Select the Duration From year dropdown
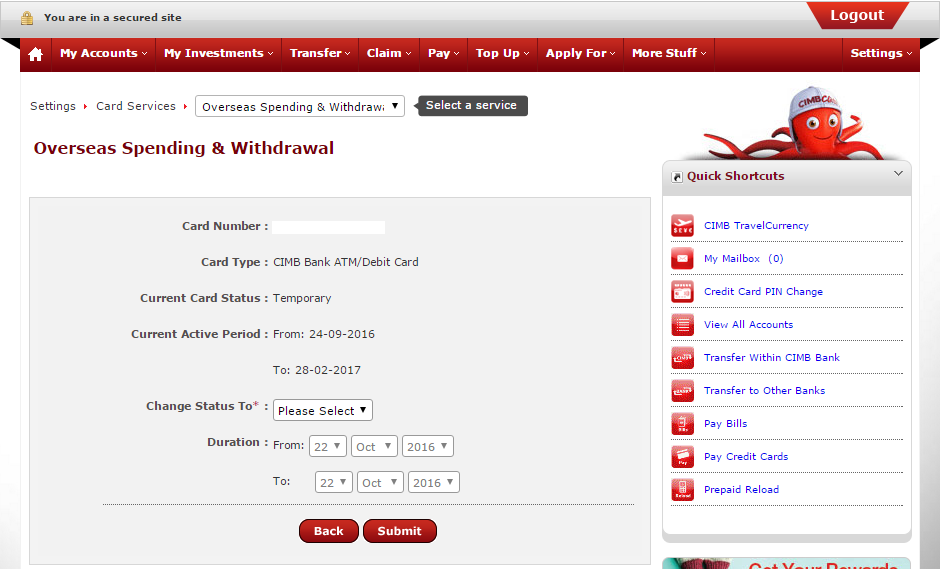Screen dimensions: 940x569 (x=427, y=446)
